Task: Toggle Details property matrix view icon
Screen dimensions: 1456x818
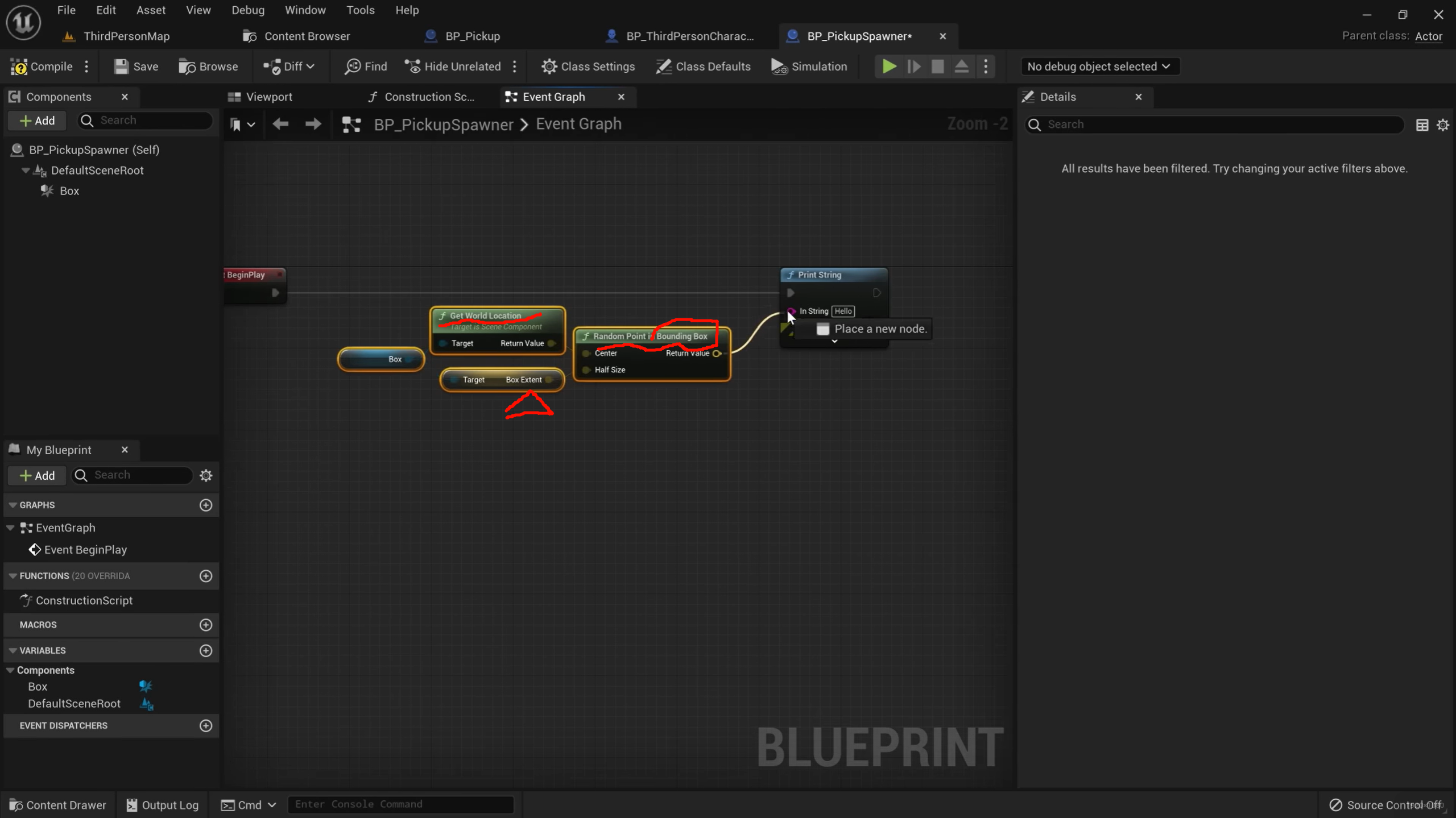Action: coord(1422,125)
